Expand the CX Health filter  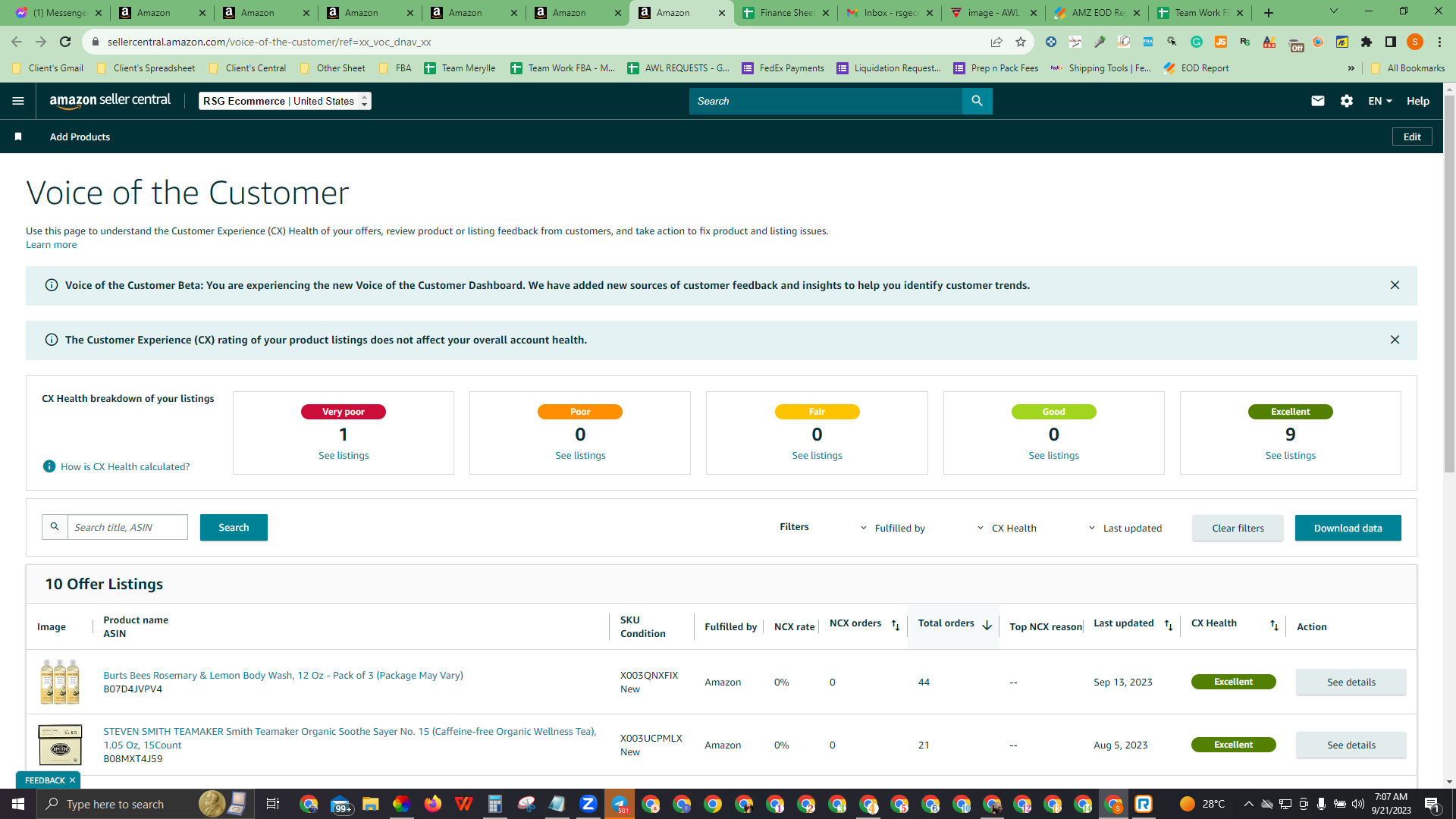click(x=1006, y=528)
